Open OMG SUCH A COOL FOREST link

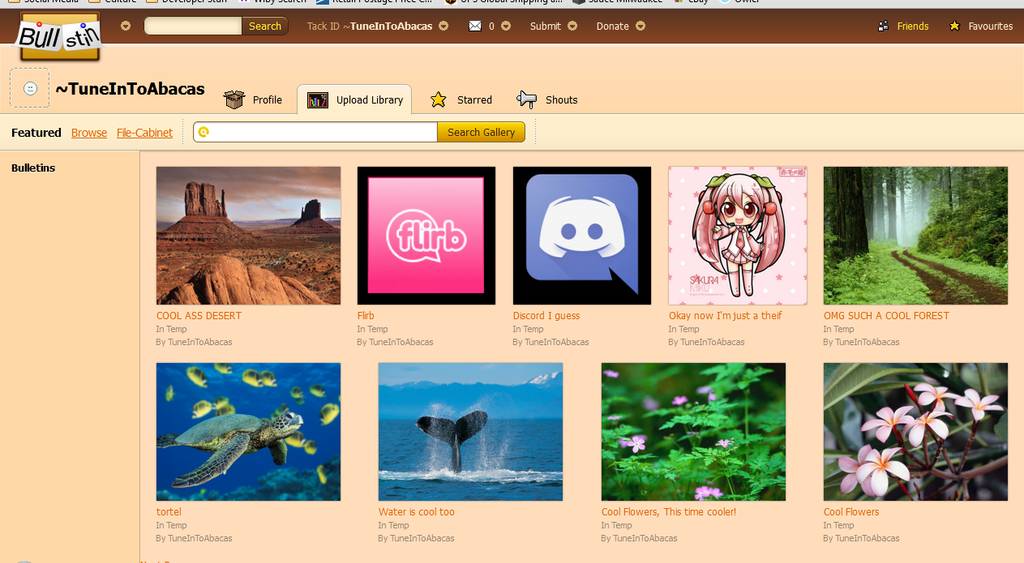[886, 315]
